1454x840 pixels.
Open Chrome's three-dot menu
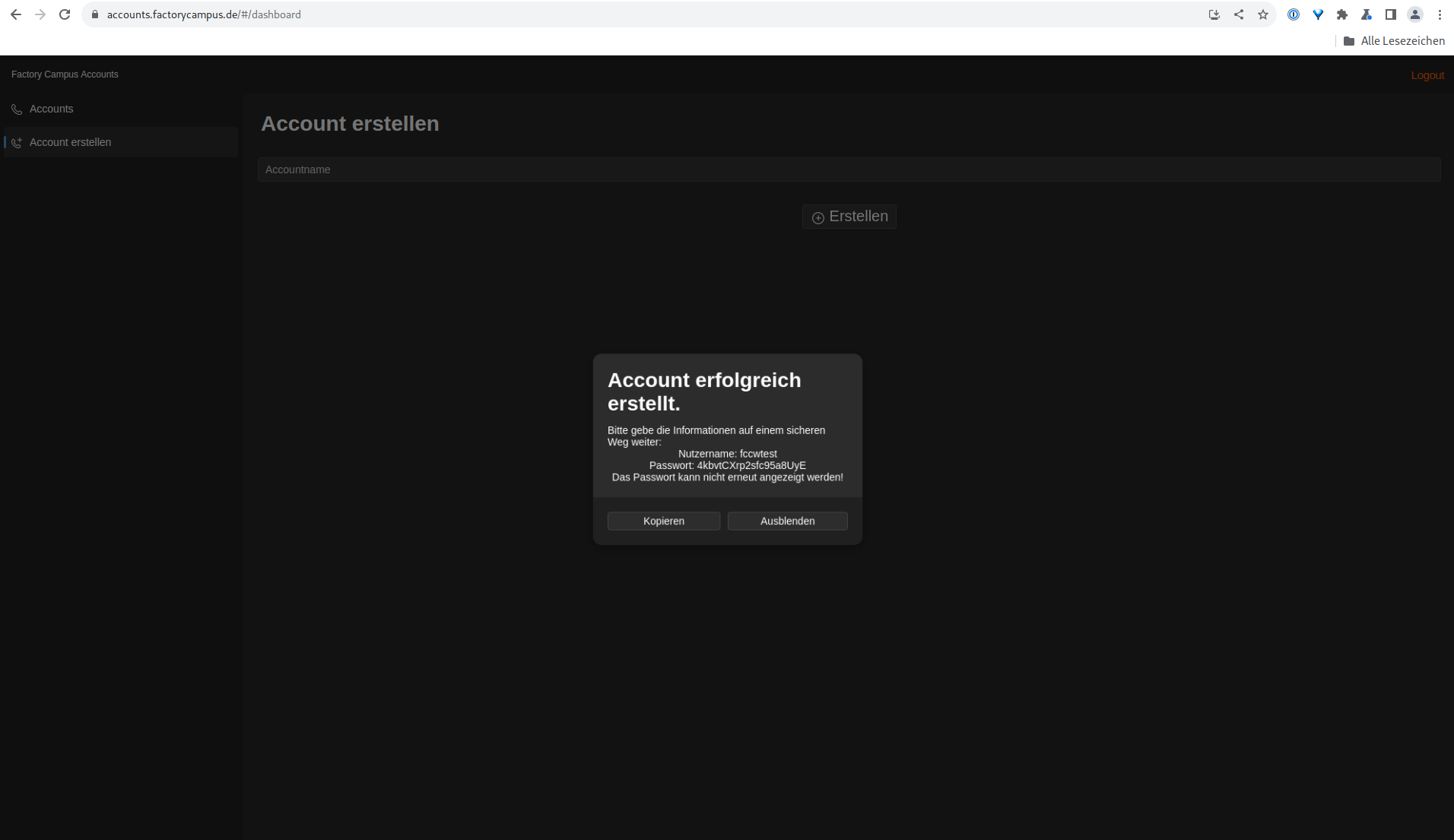1440,14
